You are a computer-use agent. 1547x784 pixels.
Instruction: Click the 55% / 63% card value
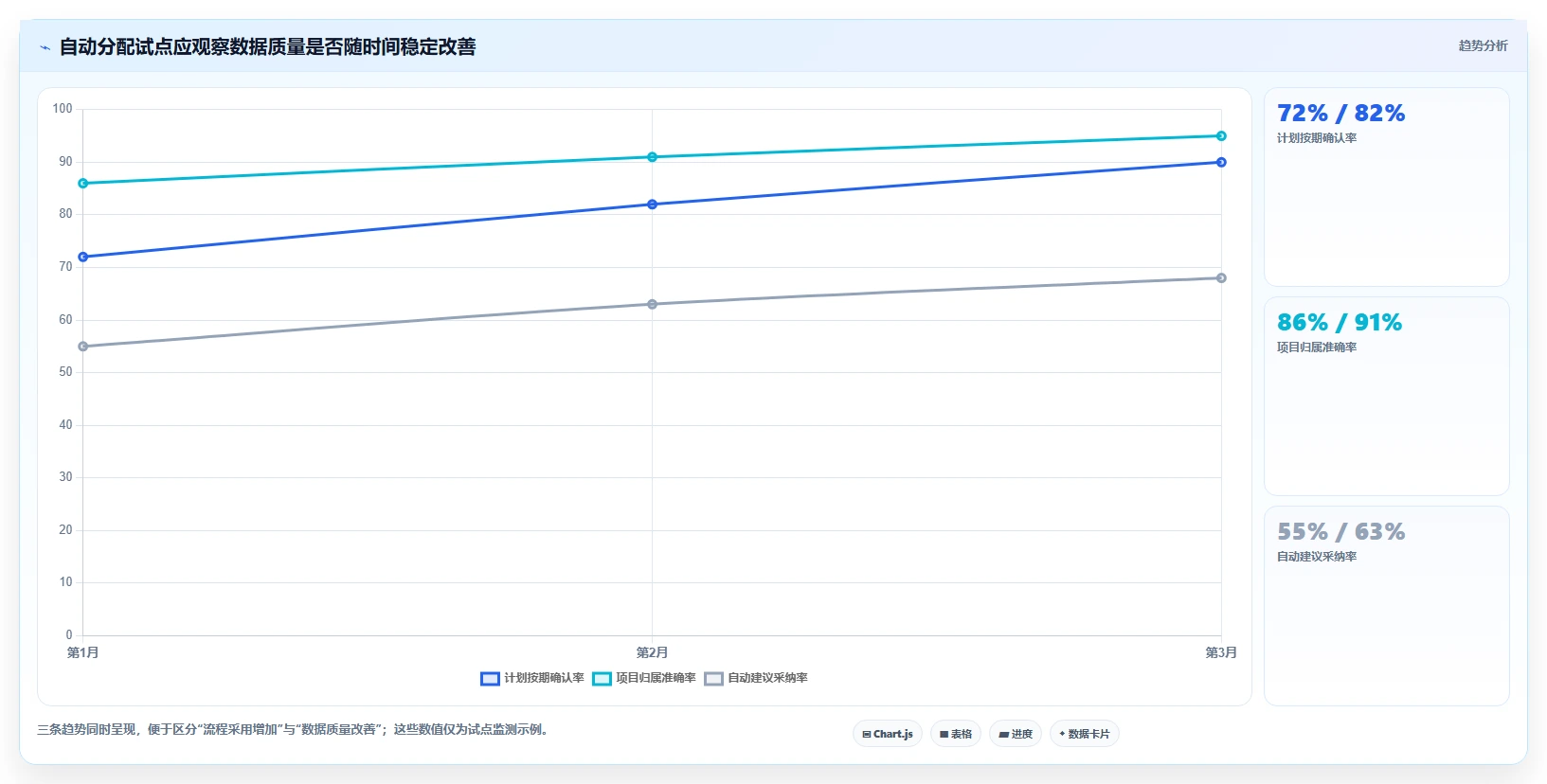click(1340, 532)
